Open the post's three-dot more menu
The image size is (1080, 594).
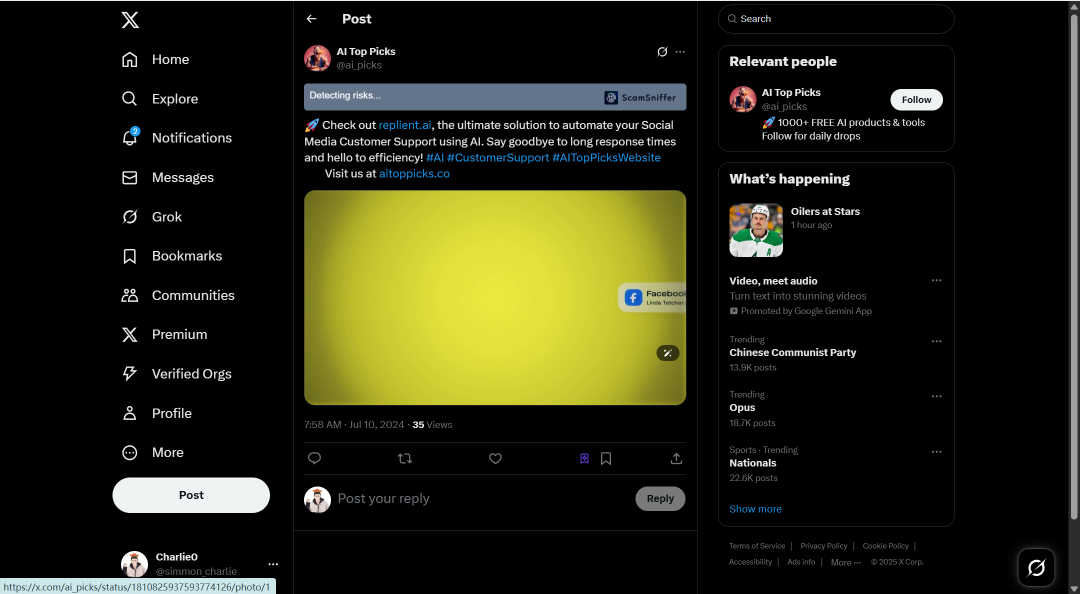coord(681,52)
